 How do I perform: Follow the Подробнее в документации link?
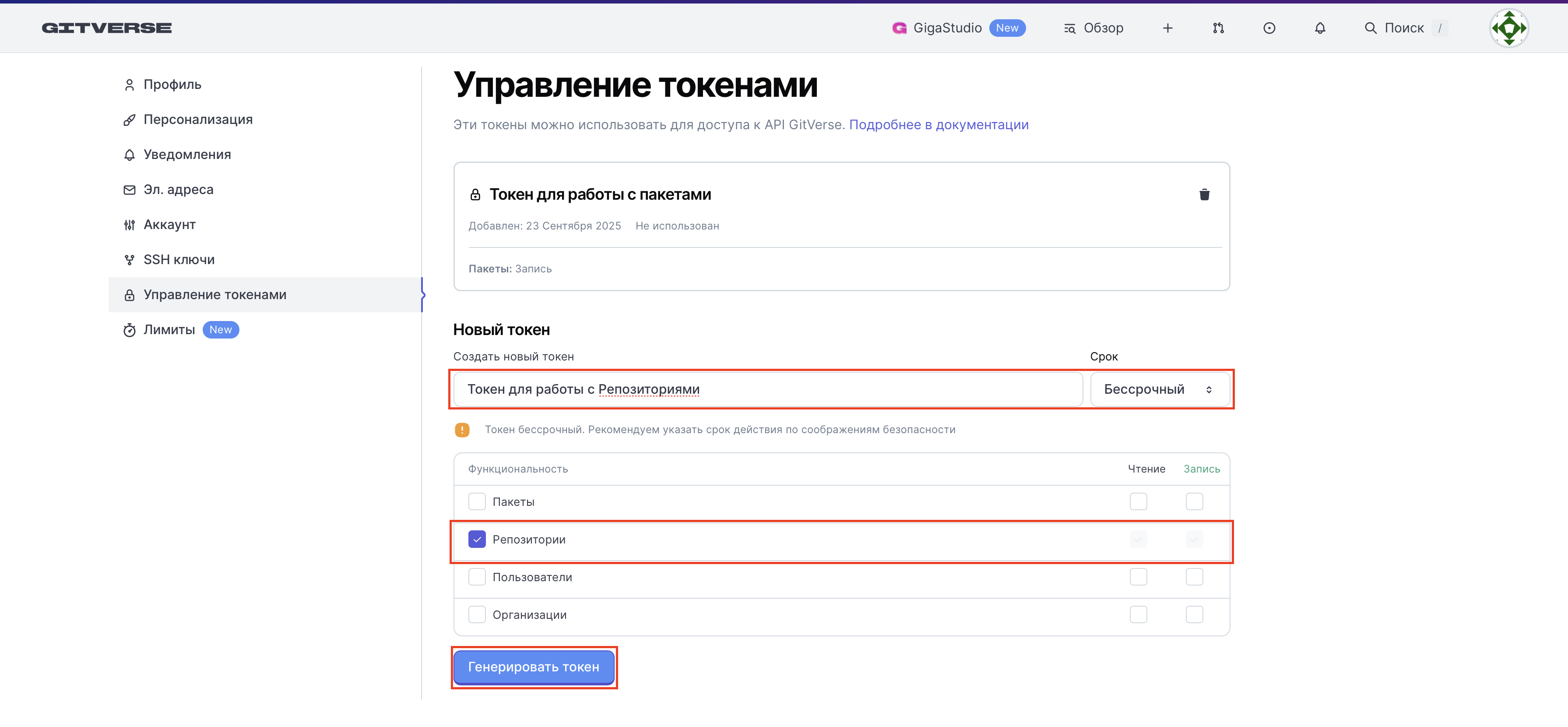(939, 125)
